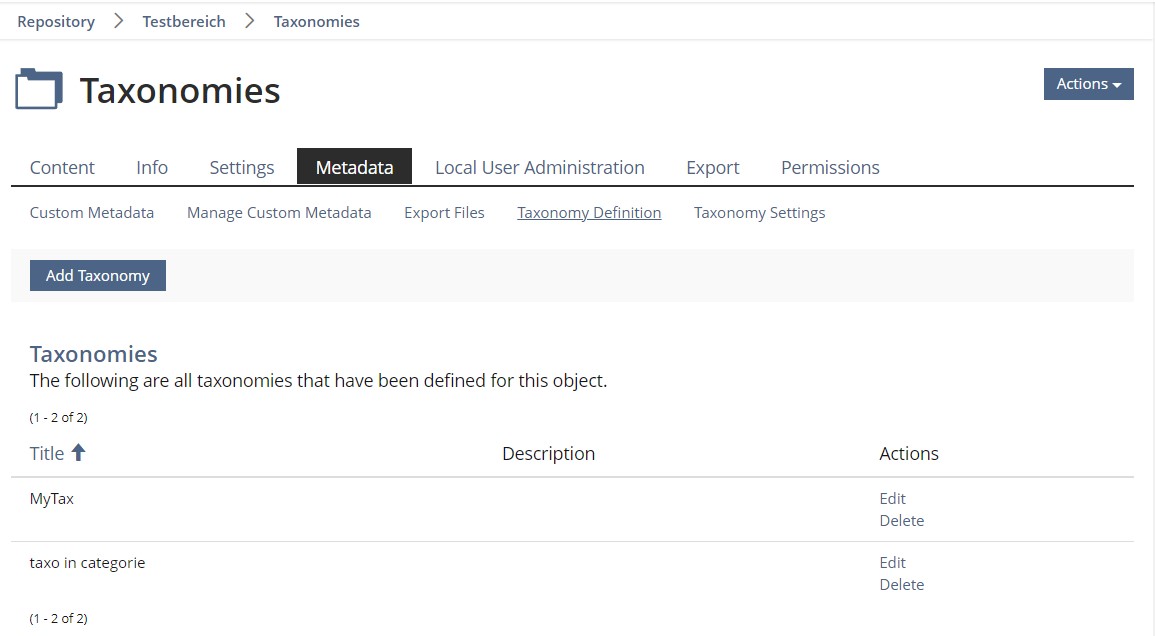This screenshot has width=1155, height=636.
Task: Delete the taxo in categorie taxonomy
Action: pos(901,584)
